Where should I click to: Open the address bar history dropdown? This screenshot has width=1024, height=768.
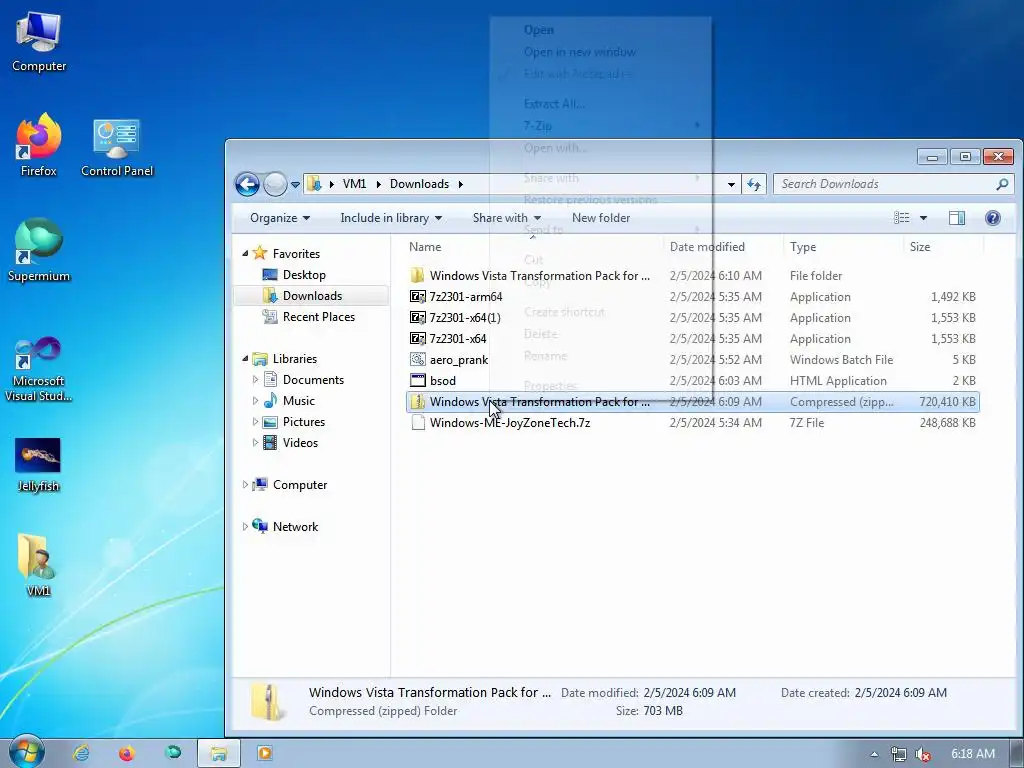tap(731, 185)
